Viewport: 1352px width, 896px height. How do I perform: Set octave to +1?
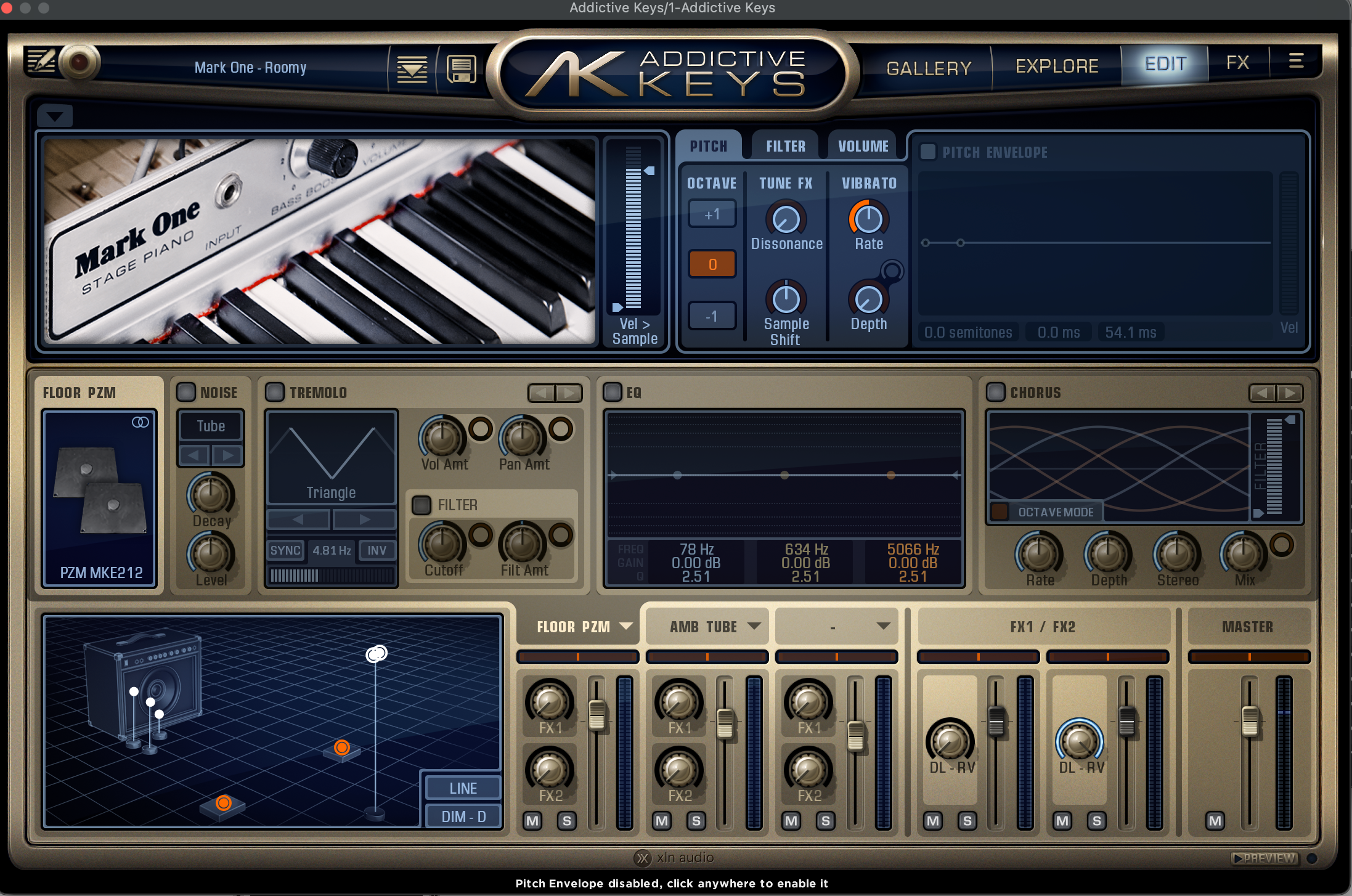tap(712, 214)
